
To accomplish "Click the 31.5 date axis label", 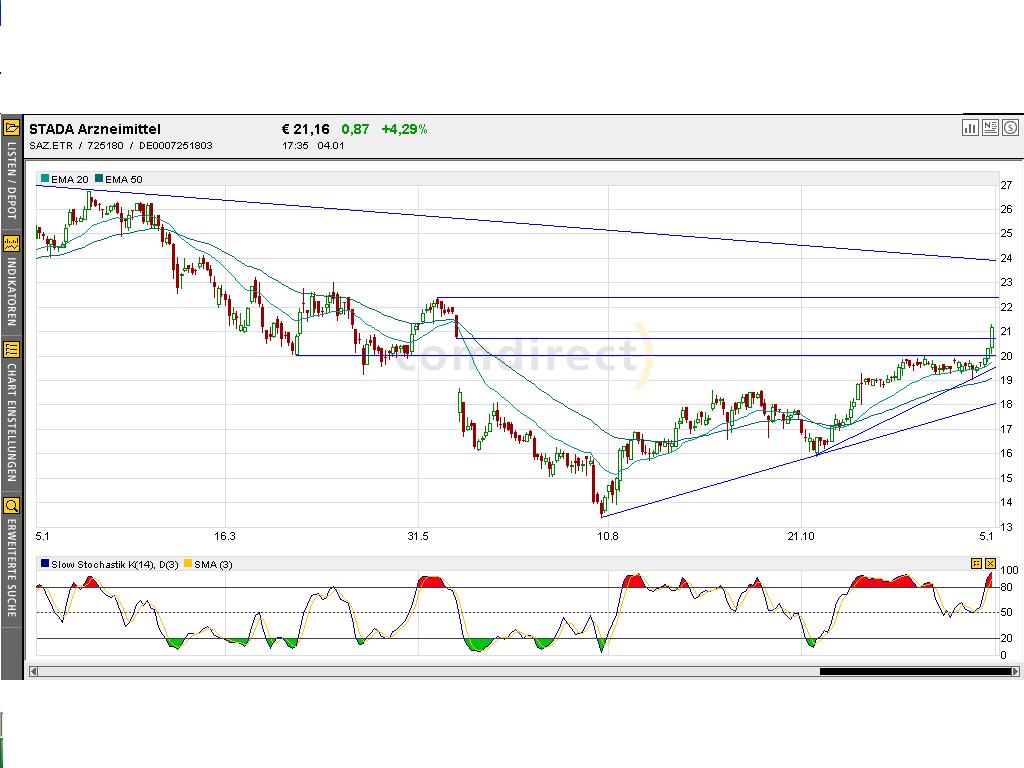I will coord(418,536).
